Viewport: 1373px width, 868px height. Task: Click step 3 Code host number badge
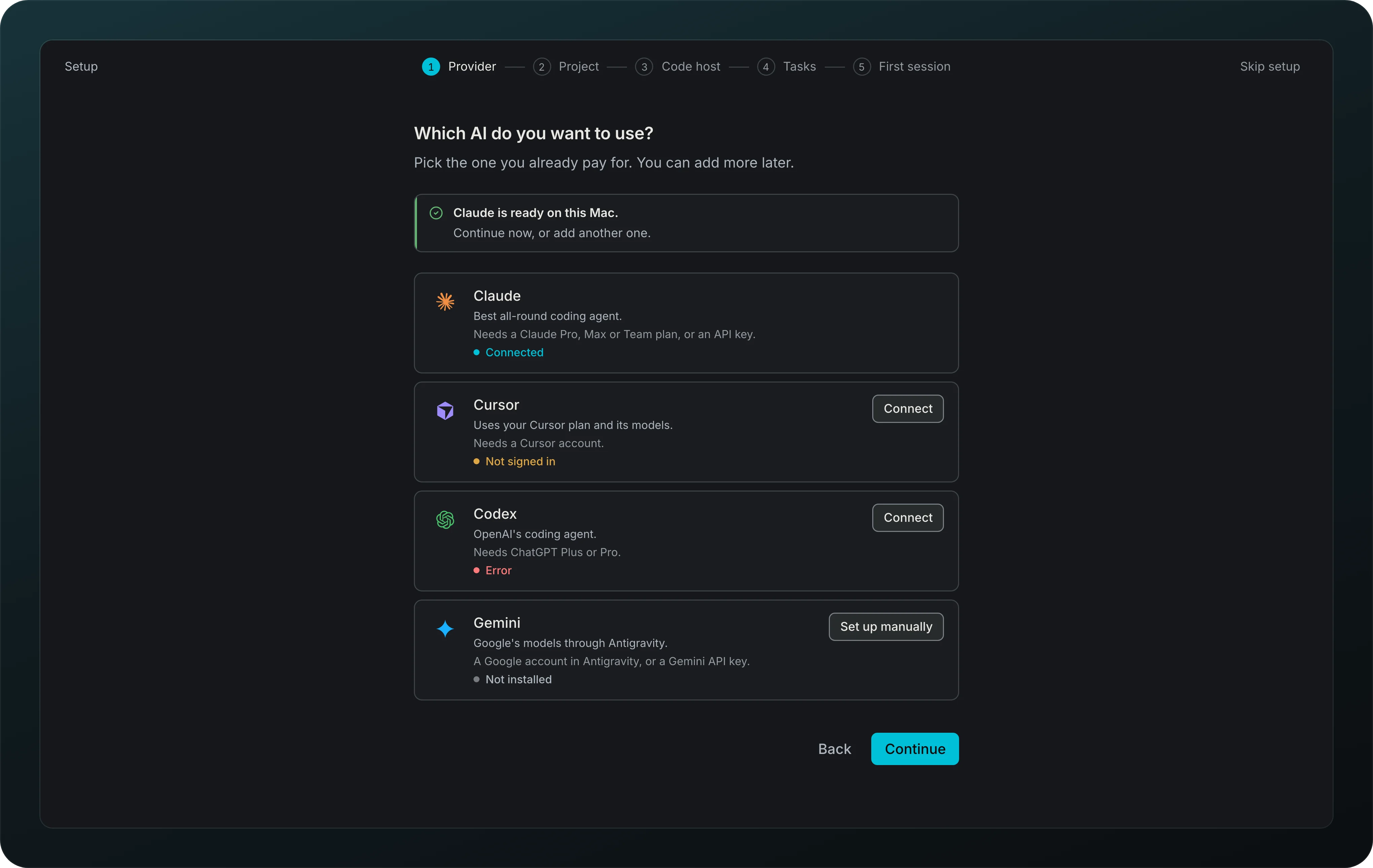point(644,67)
